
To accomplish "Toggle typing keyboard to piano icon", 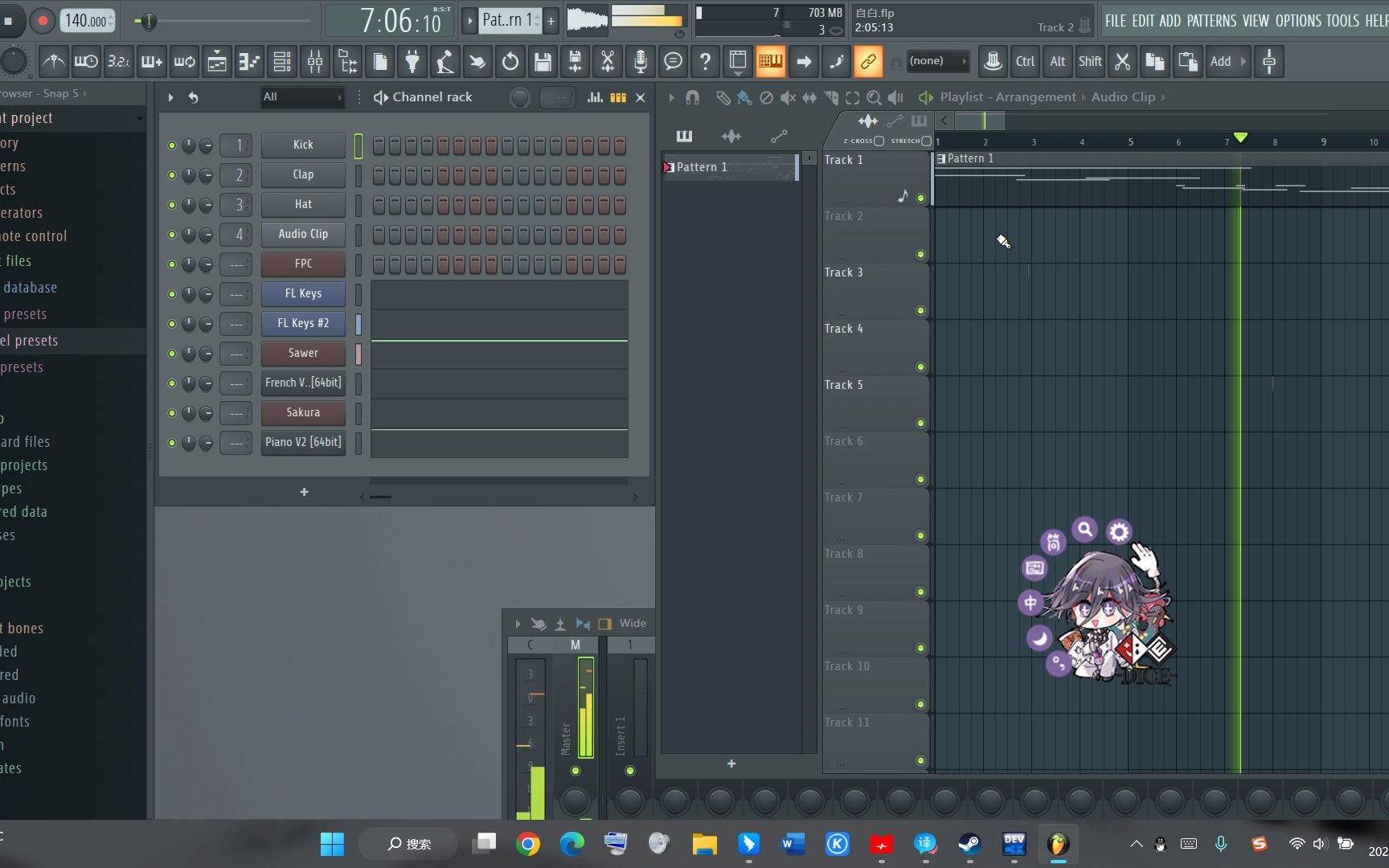I will [771, 61].
